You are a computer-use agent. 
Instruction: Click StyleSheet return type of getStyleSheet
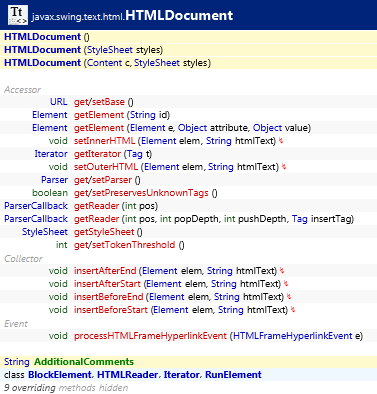point(45,232)
